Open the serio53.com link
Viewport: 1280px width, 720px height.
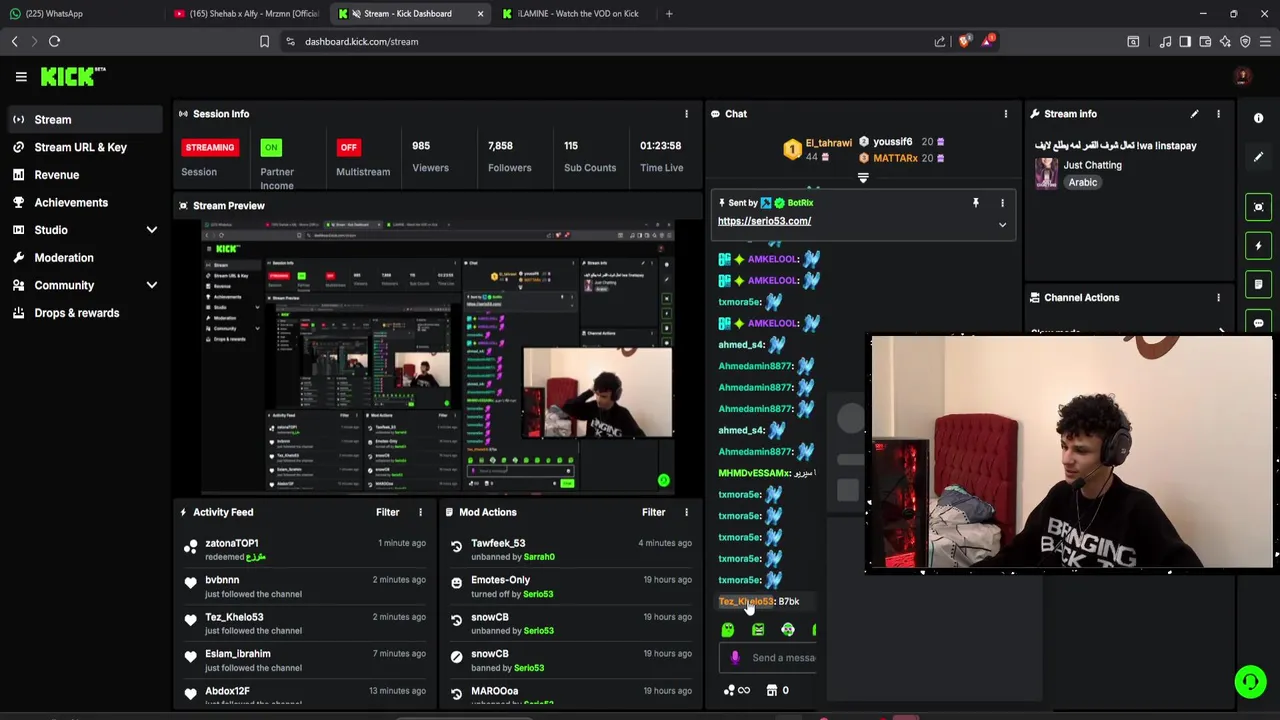click(x=764, y=221)
